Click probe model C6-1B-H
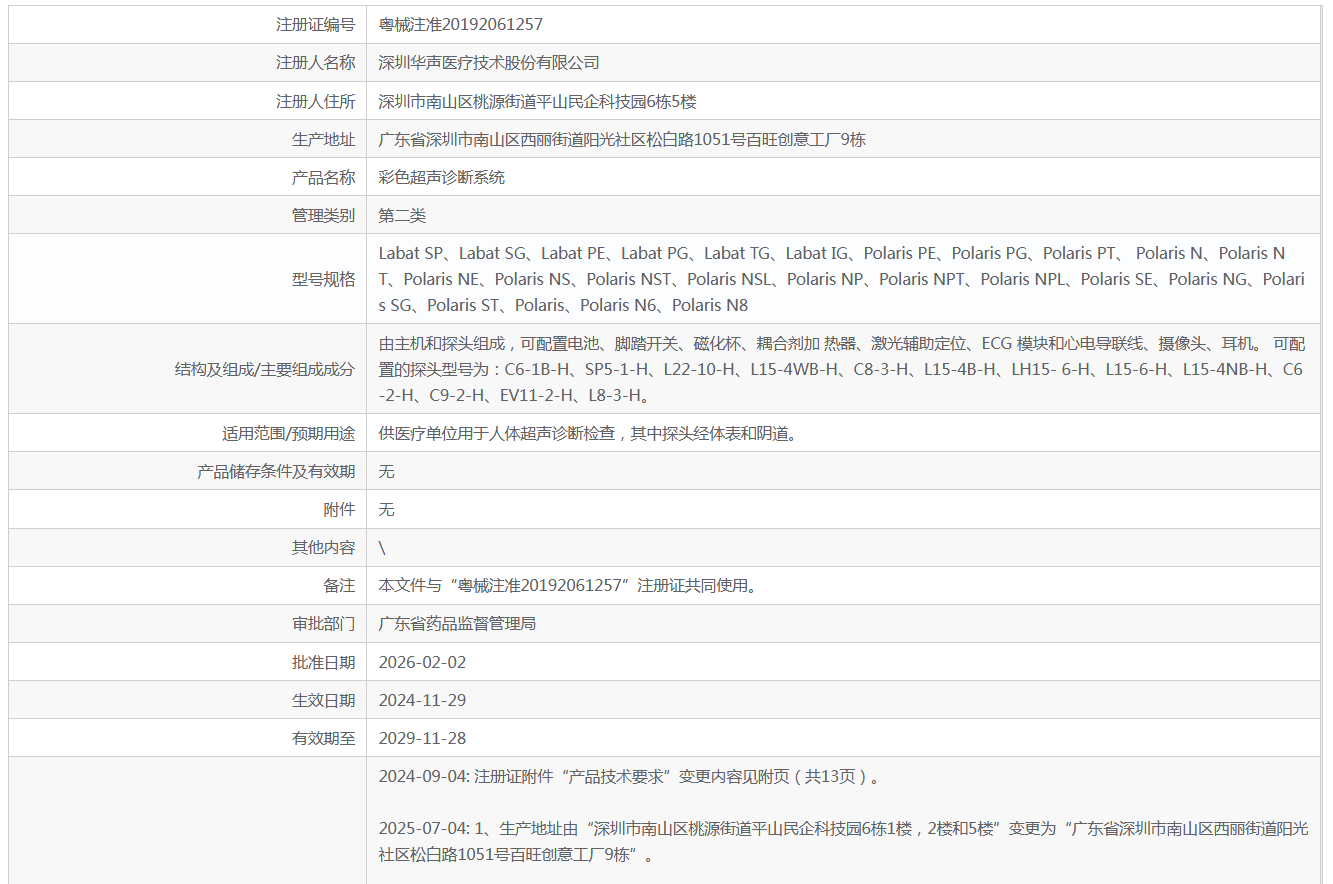Screen dimensions: 1333x884 tap(539, 369)
